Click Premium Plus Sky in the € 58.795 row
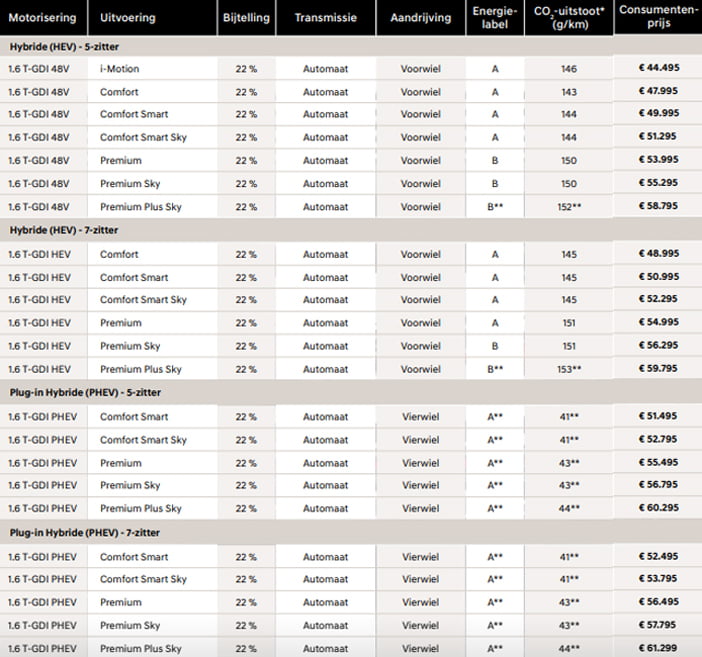The height and width of the screenshot is (657, 702). [141, 207]
